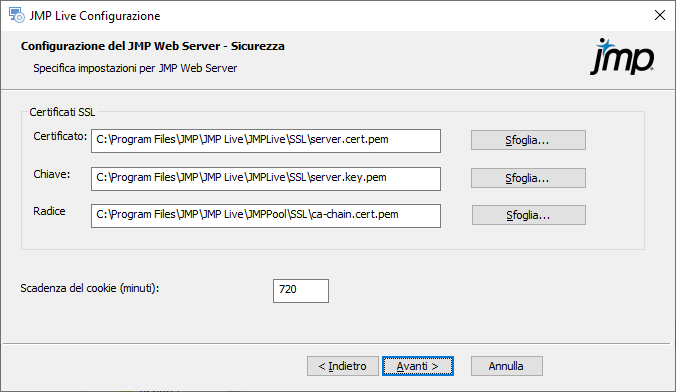Click the 'Chiave:' label

click(x=52, y=174)
